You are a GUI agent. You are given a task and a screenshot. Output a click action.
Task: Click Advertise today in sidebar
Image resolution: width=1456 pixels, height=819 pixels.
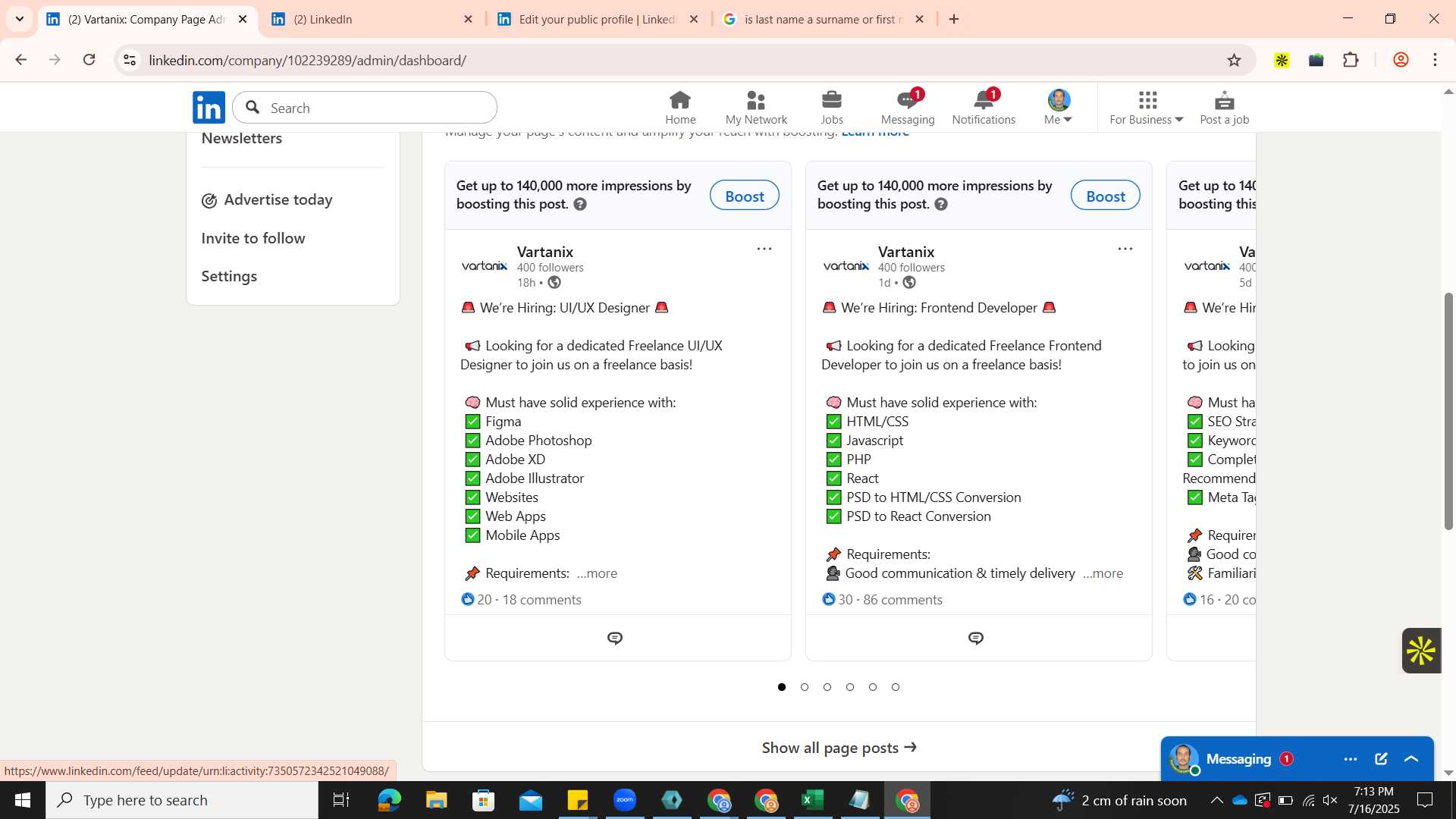coord(267,199)
